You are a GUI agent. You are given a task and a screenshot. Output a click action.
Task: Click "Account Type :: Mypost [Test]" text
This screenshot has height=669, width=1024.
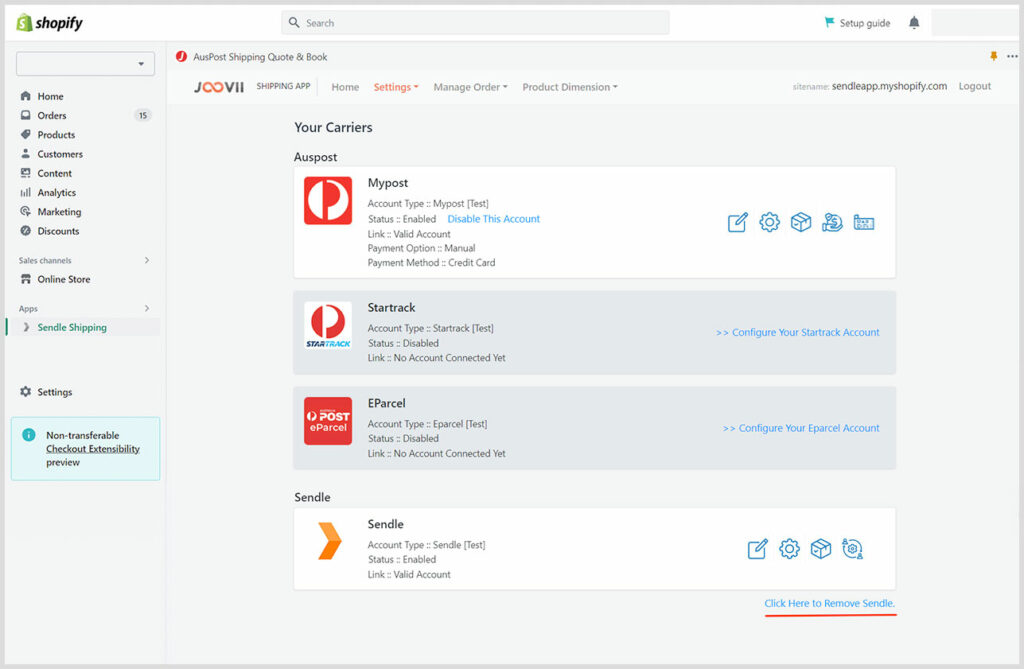click(428, 204)
